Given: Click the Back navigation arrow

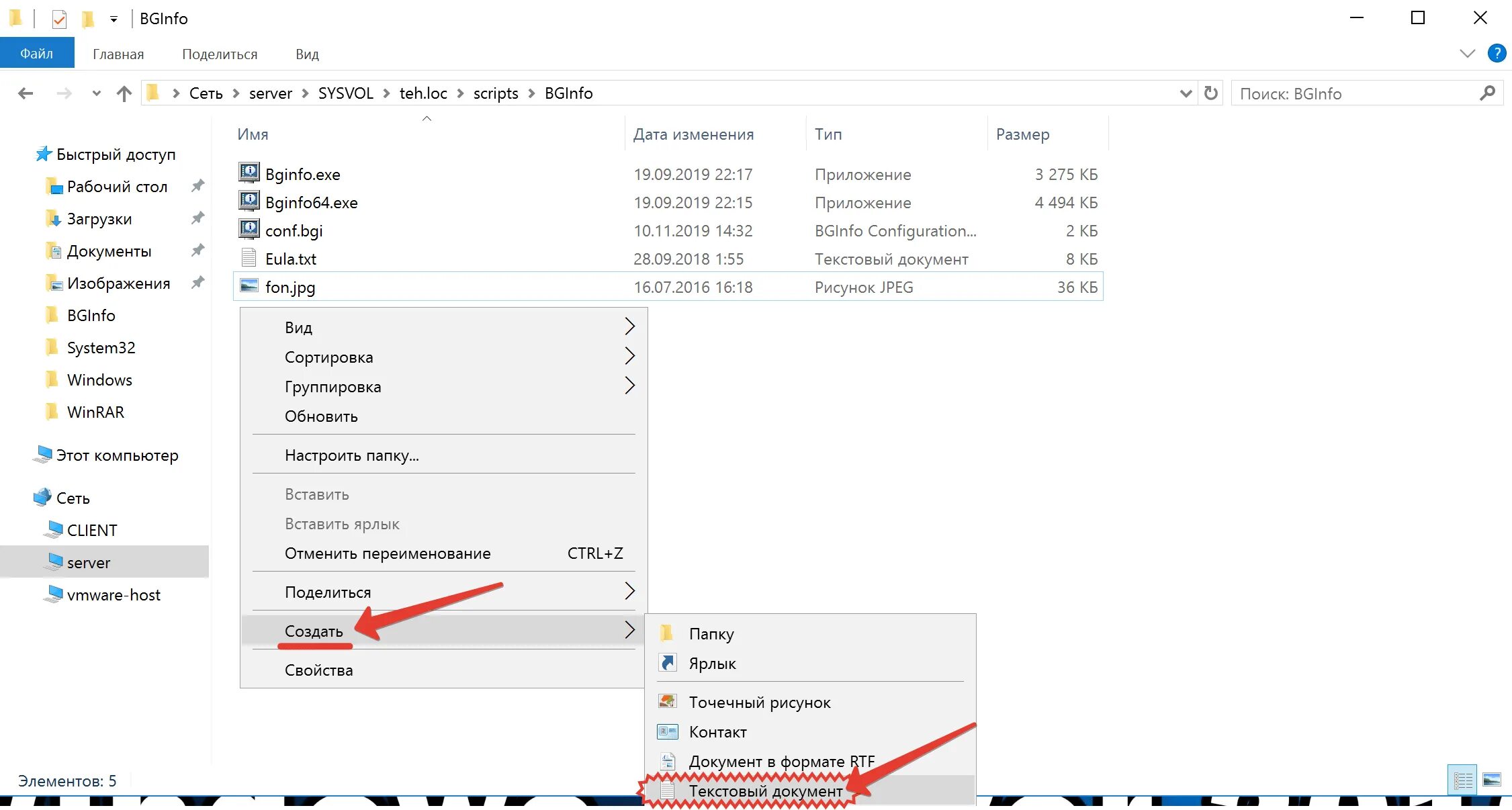Looking at the screenshot, I should point(26,93).
